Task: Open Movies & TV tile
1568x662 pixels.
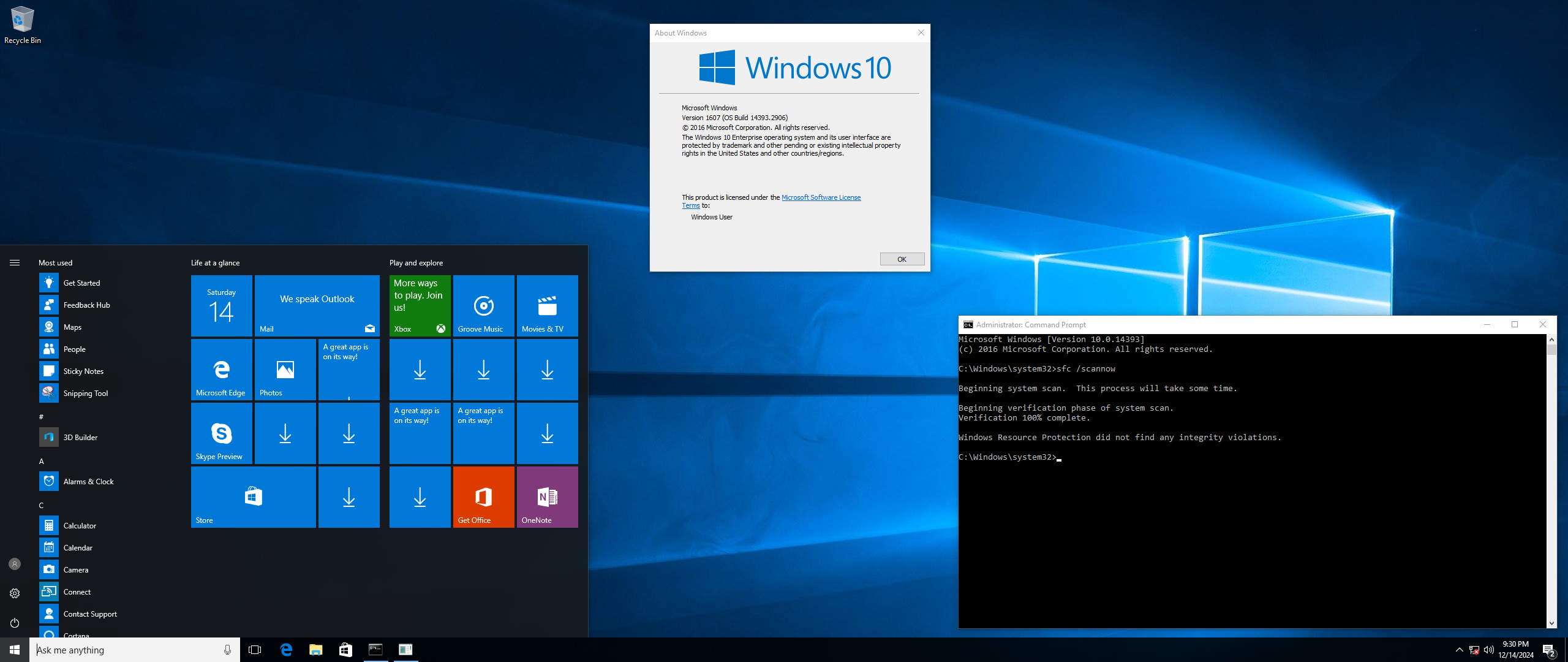Action: click(547, 305)
